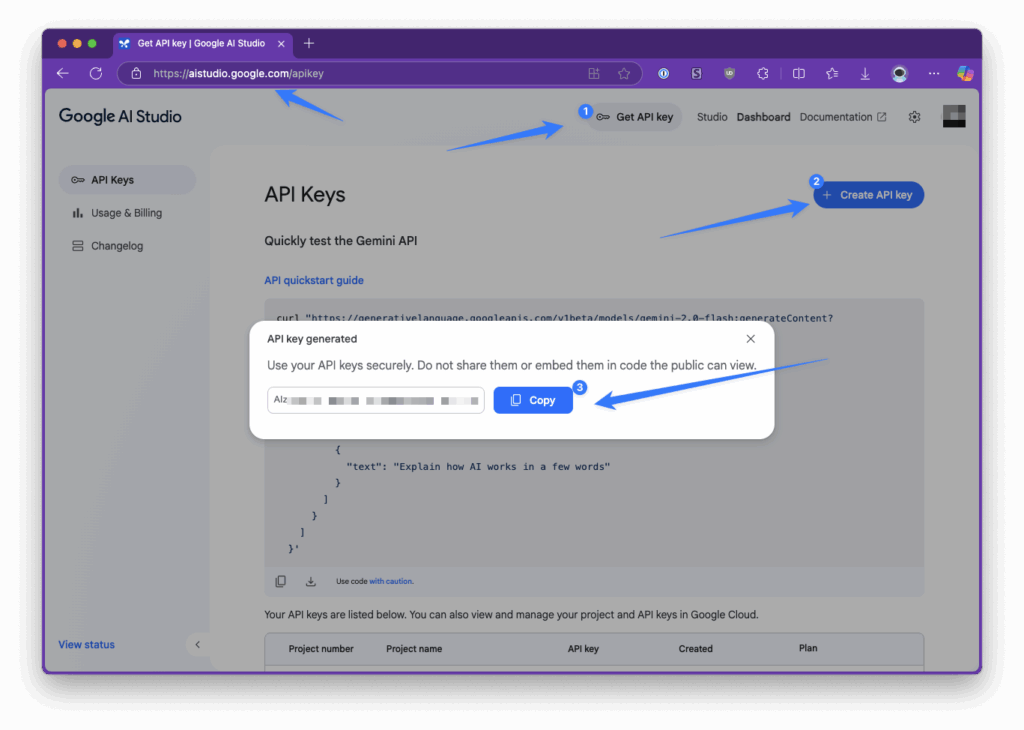Click the API key column header

point(583,648)
